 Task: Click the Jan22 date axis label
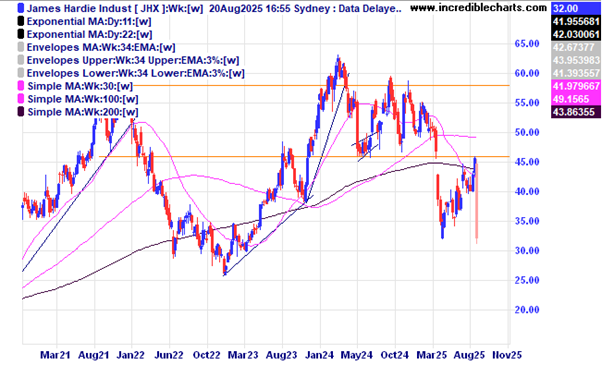(x=131, y=355)
